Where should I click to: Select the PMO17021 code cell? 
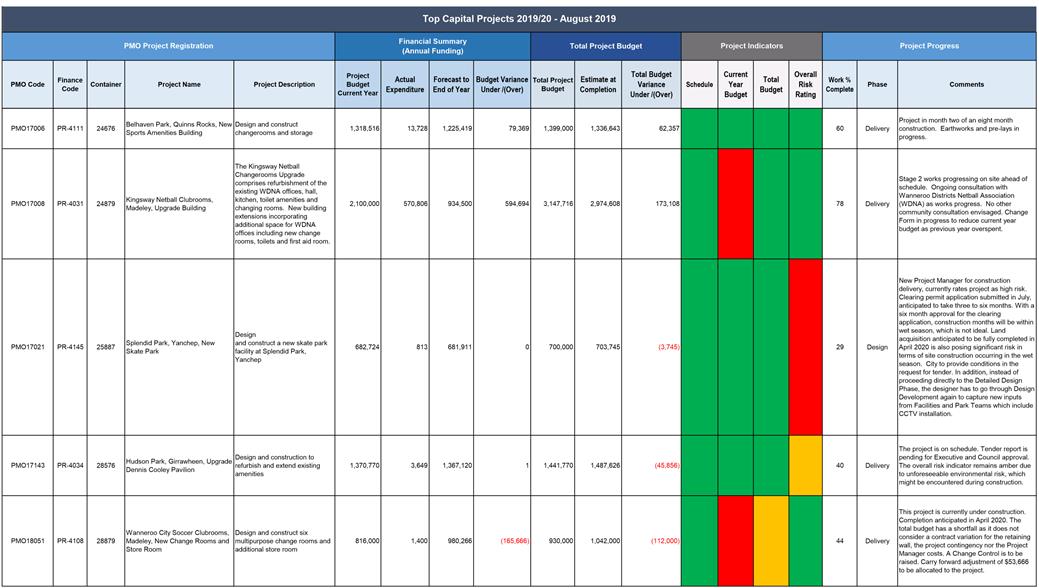point(27,347)
